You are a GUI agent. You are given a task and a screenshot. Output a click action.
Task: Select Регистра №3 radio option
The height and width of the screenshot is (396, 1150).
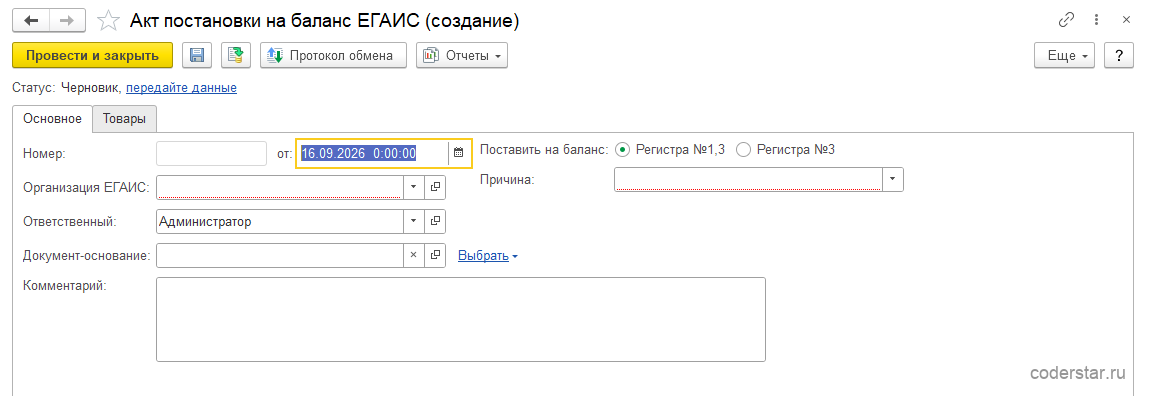743,150
